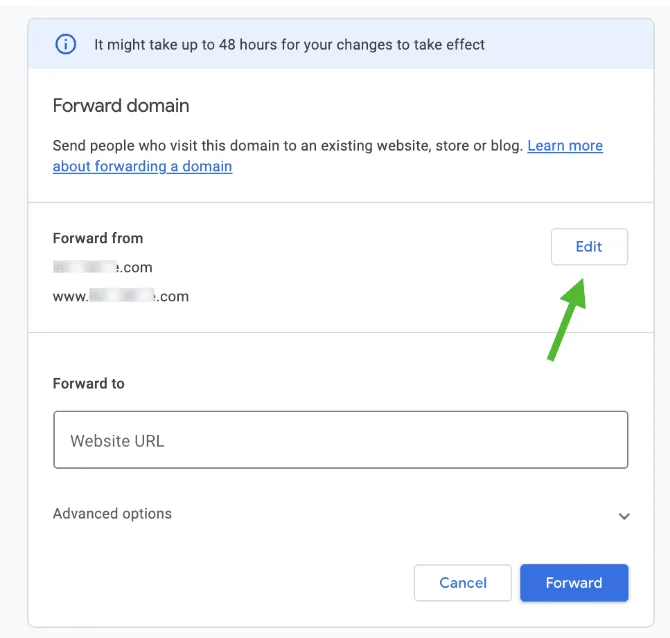
Task: Expand Advanced options chevron
Action: coord(624,516)
